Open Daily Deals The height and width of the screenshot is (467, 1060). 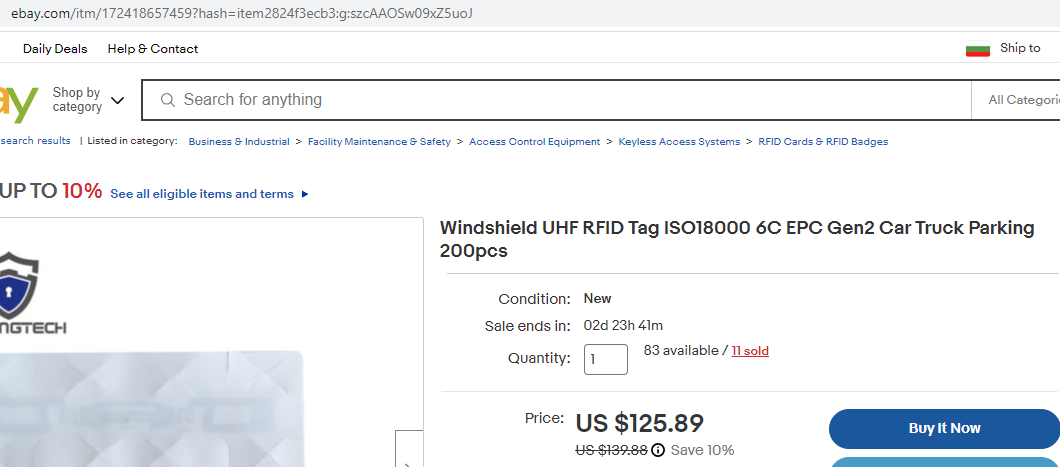55,48
